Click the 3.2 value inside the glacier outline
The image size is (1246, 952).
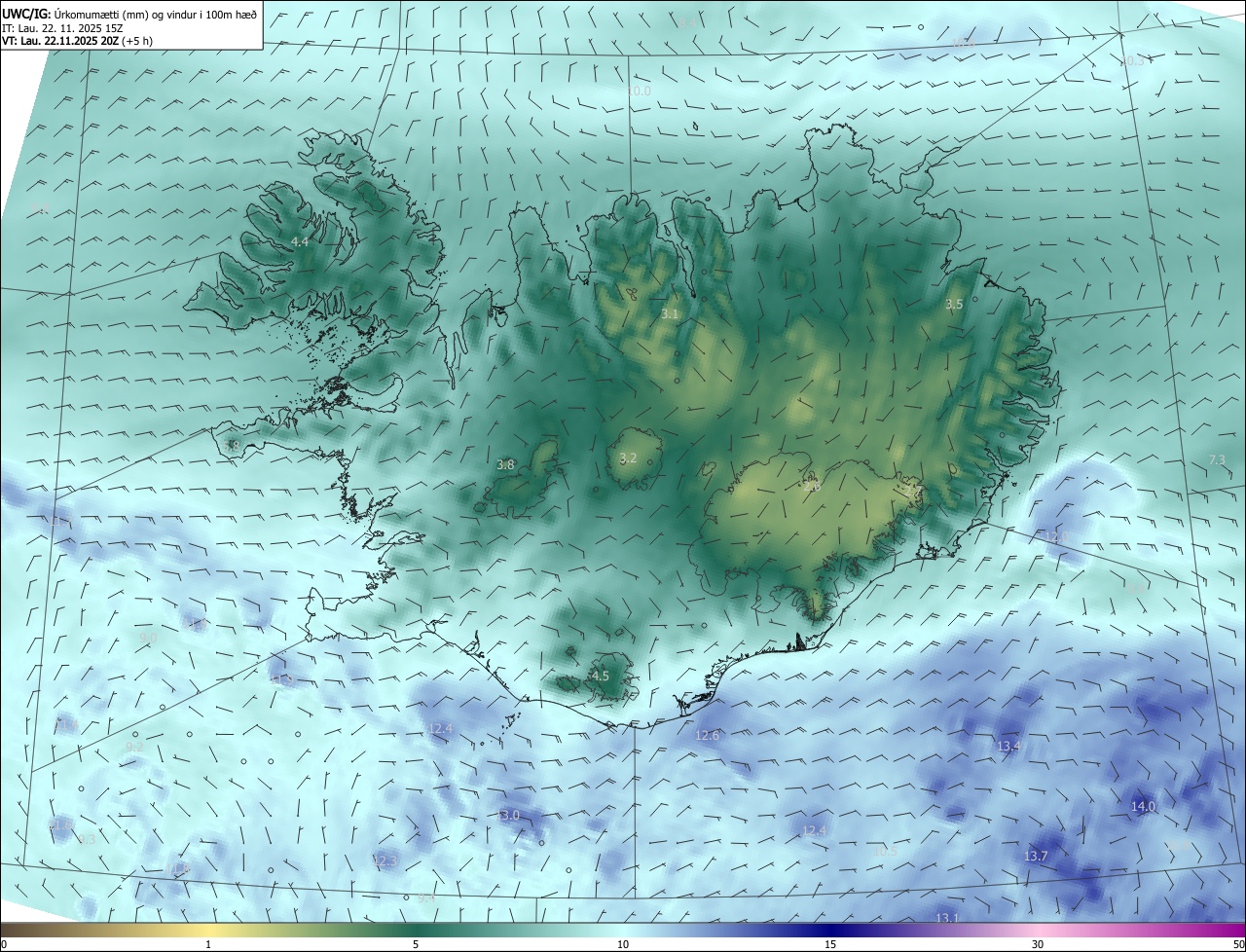pos(628,458)
